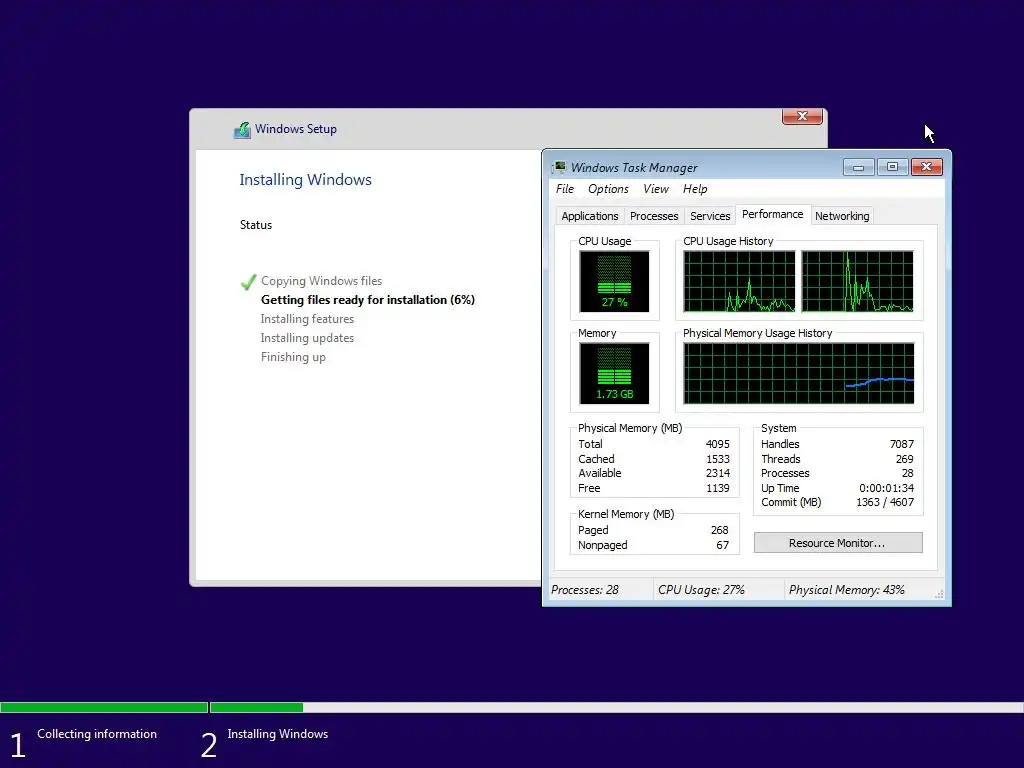Click the Handles value 7087
Screen dimensions: 1024x768
coord(902,444)
